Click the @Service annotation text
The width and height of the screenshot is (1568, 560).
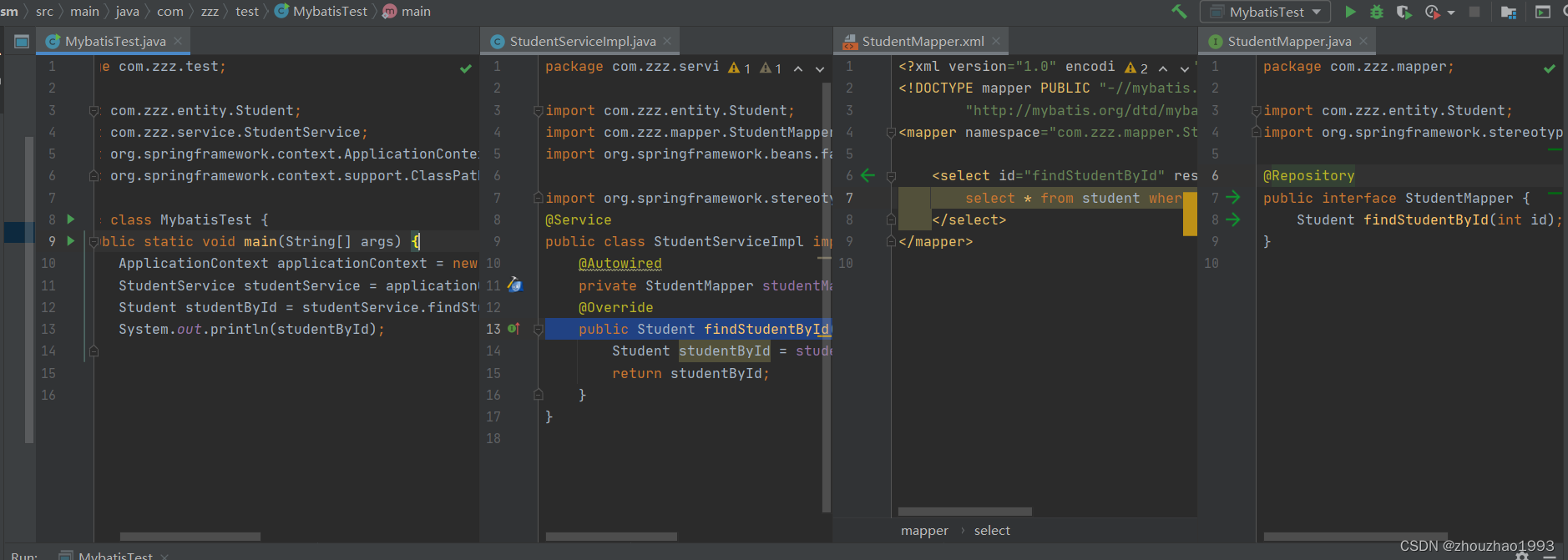point(579,220)
